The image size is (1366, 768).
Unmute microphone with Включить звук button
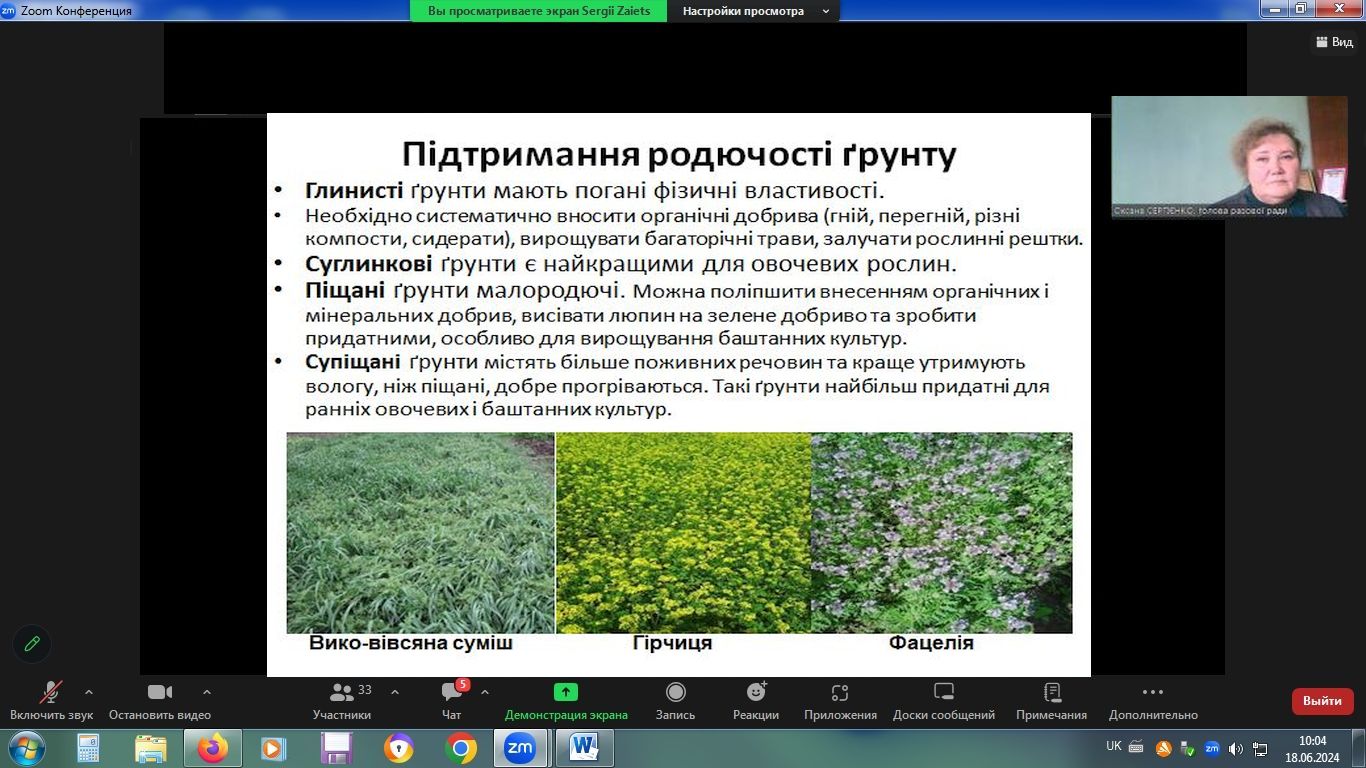51,700
